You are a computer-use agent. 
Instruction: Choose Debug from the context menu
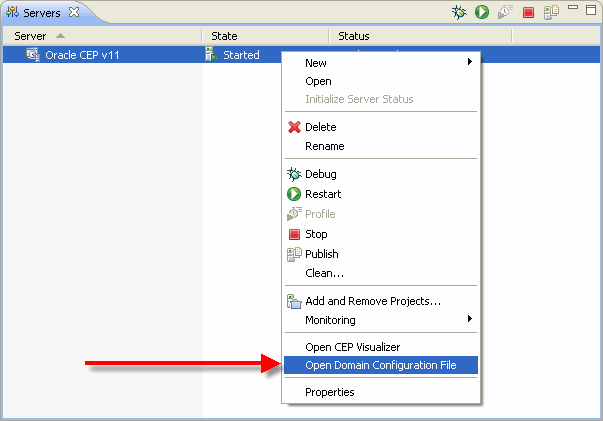click(x=381, y=174)
